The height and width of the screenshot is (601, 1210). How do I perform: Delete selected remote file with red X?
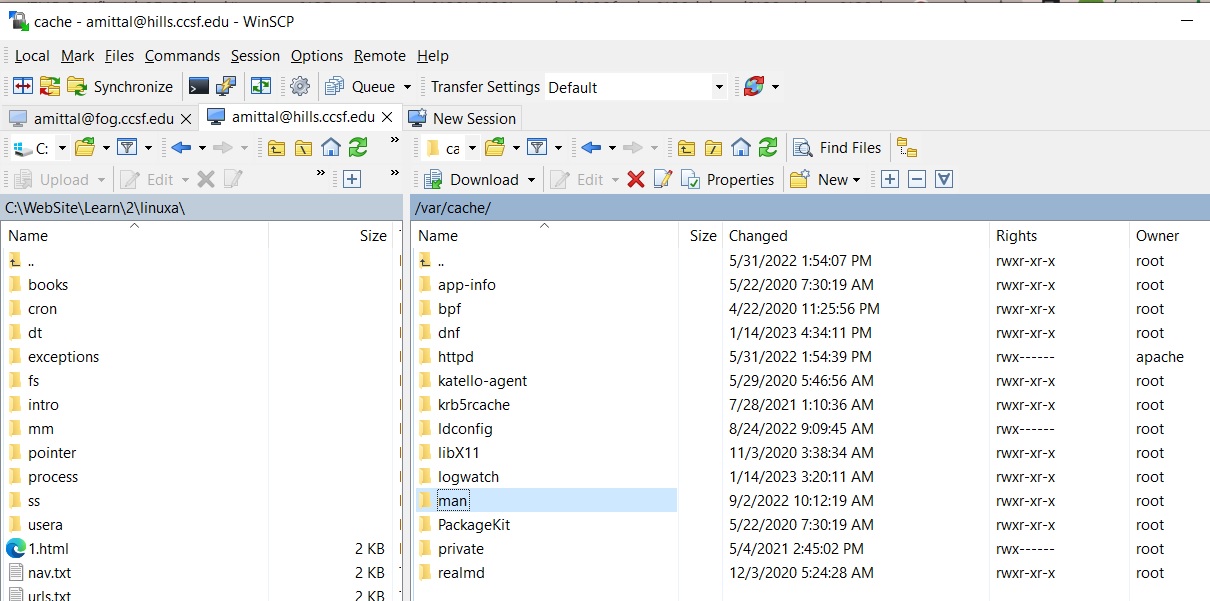click(x=635, y=180)
